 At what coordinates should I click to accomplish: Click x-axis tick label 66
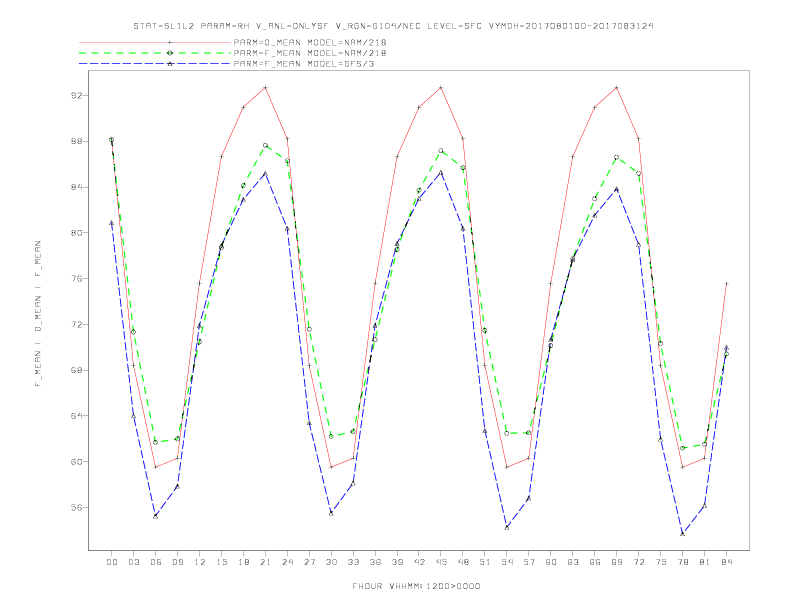pyautogui.click(x=595, y=562)
